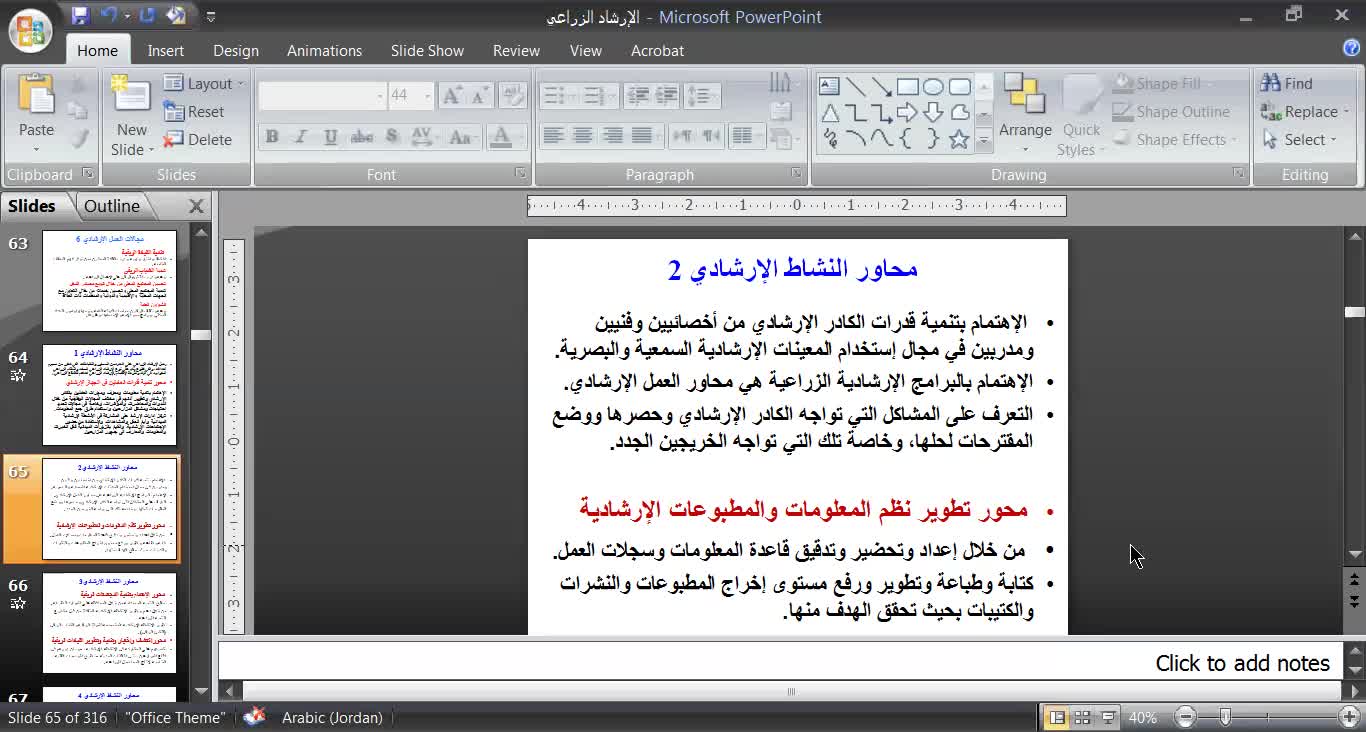Screen dimensions: 1366x732
Task: Select the Scribble freeform shape
Action: coord(829,139)
